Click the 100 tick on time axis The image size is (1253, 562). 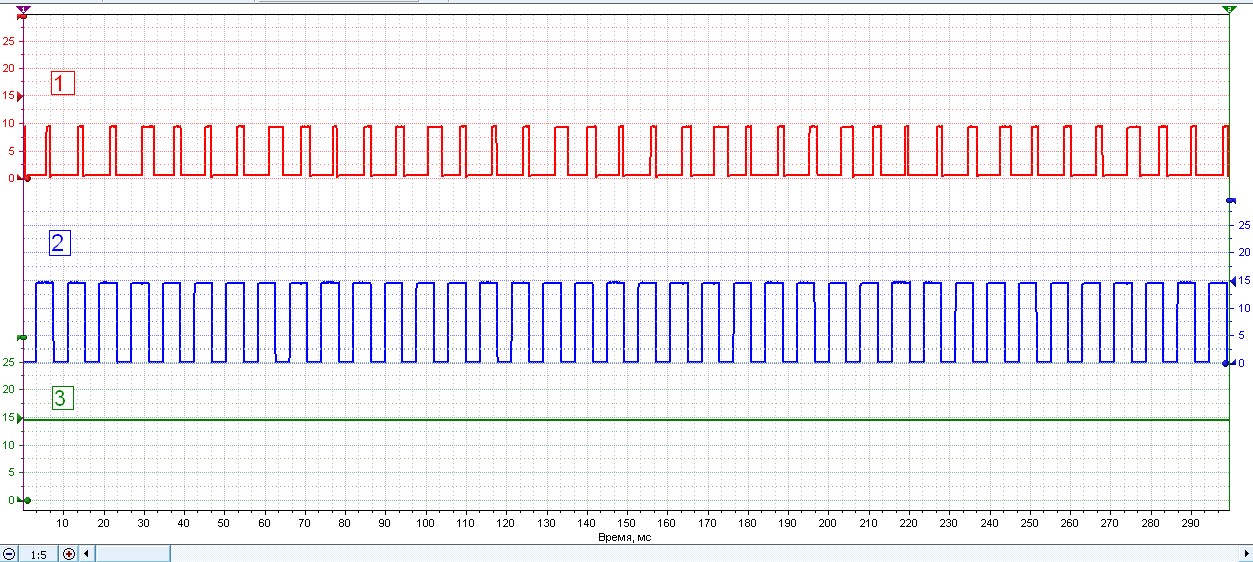(x=425, y=523)
